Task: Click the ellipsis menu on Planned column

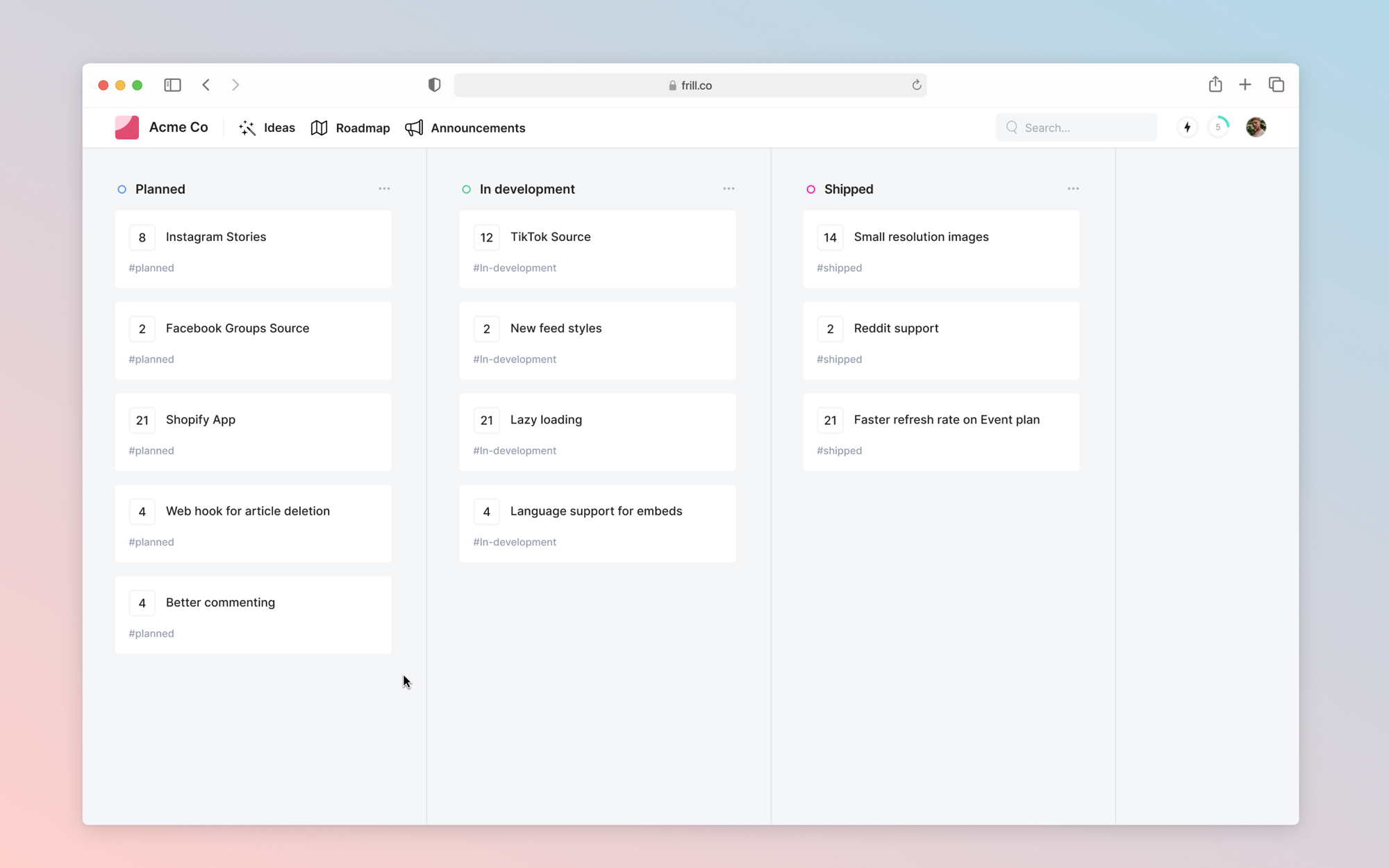Action: (384, 187)
